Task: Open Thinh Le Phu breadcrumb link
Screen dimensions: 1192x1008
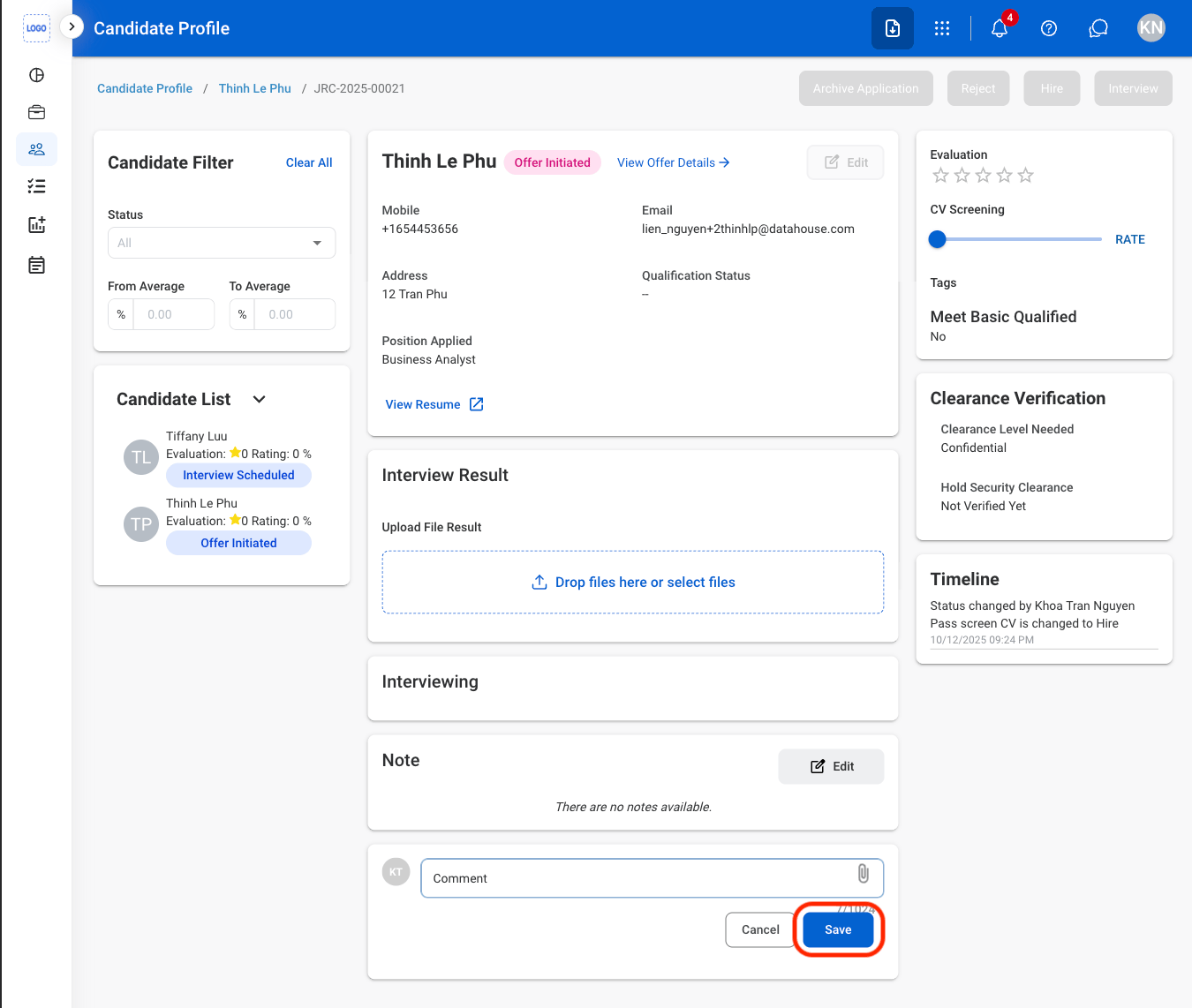Action: click(x=255, y=88)
